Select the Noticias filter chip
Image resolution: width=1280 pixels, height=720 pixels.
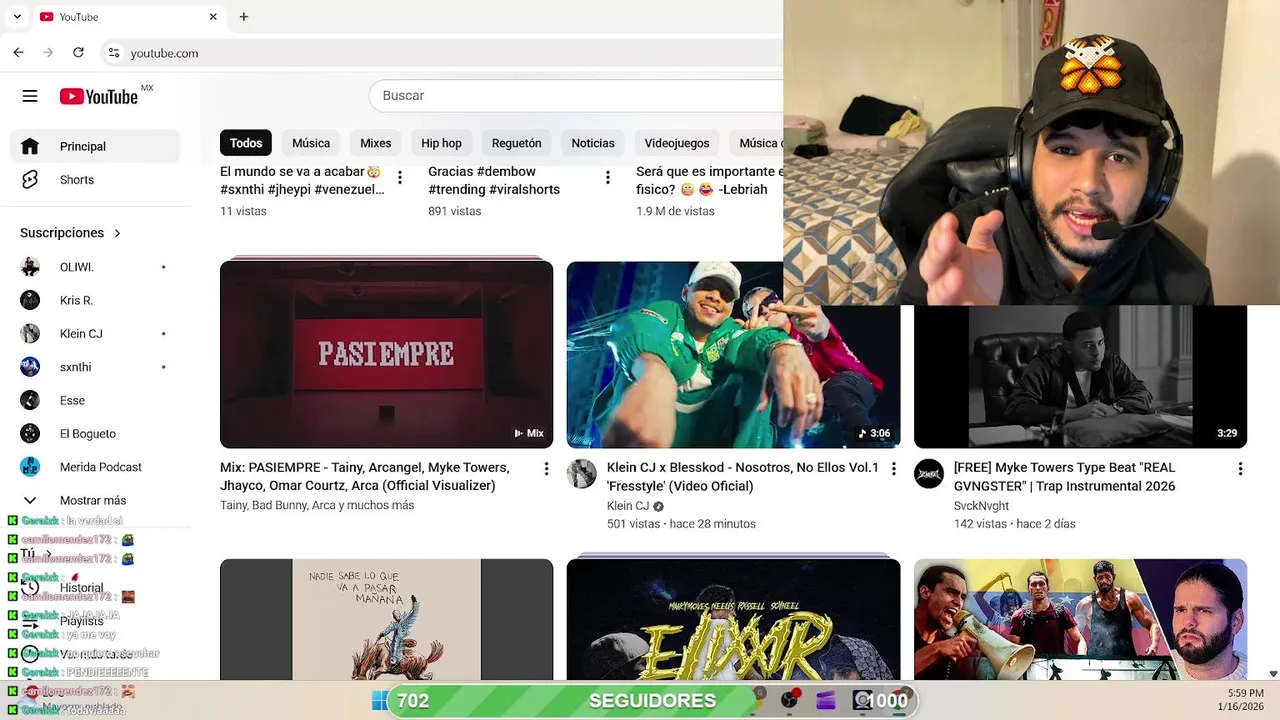593,143
